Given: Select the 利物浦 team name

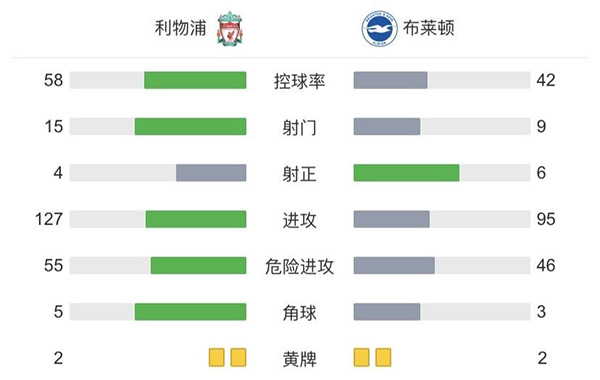Looking at the screenshot, I should coord(181,28).
